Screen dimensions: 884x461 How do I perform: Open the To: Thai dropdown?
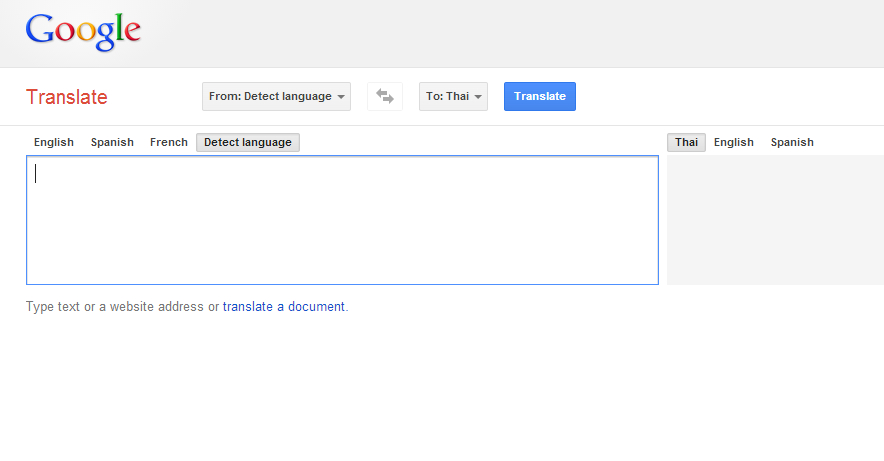pyautogui.click(x=448, y=97)
